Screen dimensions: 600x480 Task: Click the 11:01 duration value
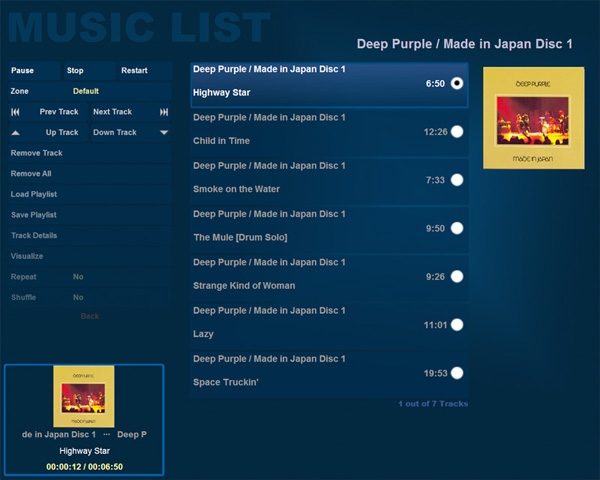pyautogui.click(x=435, y=325)
